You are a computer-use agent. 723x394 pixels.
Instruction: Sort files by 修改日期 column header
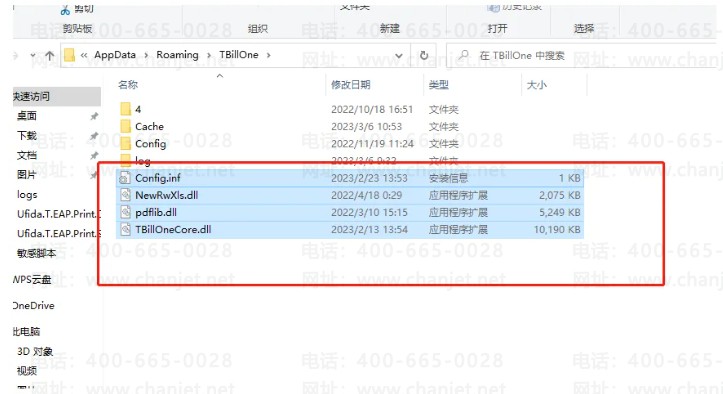350,84
